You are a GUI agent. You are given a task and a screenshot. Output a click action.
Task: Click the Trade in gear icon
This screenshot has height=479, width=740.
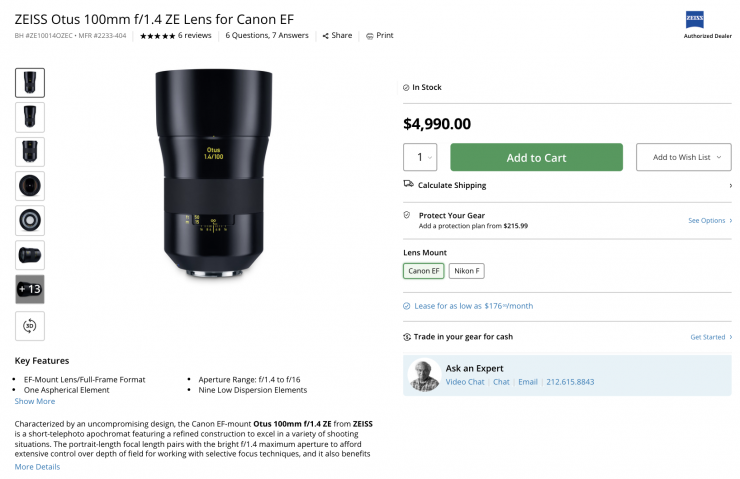[x=407, y=337]
